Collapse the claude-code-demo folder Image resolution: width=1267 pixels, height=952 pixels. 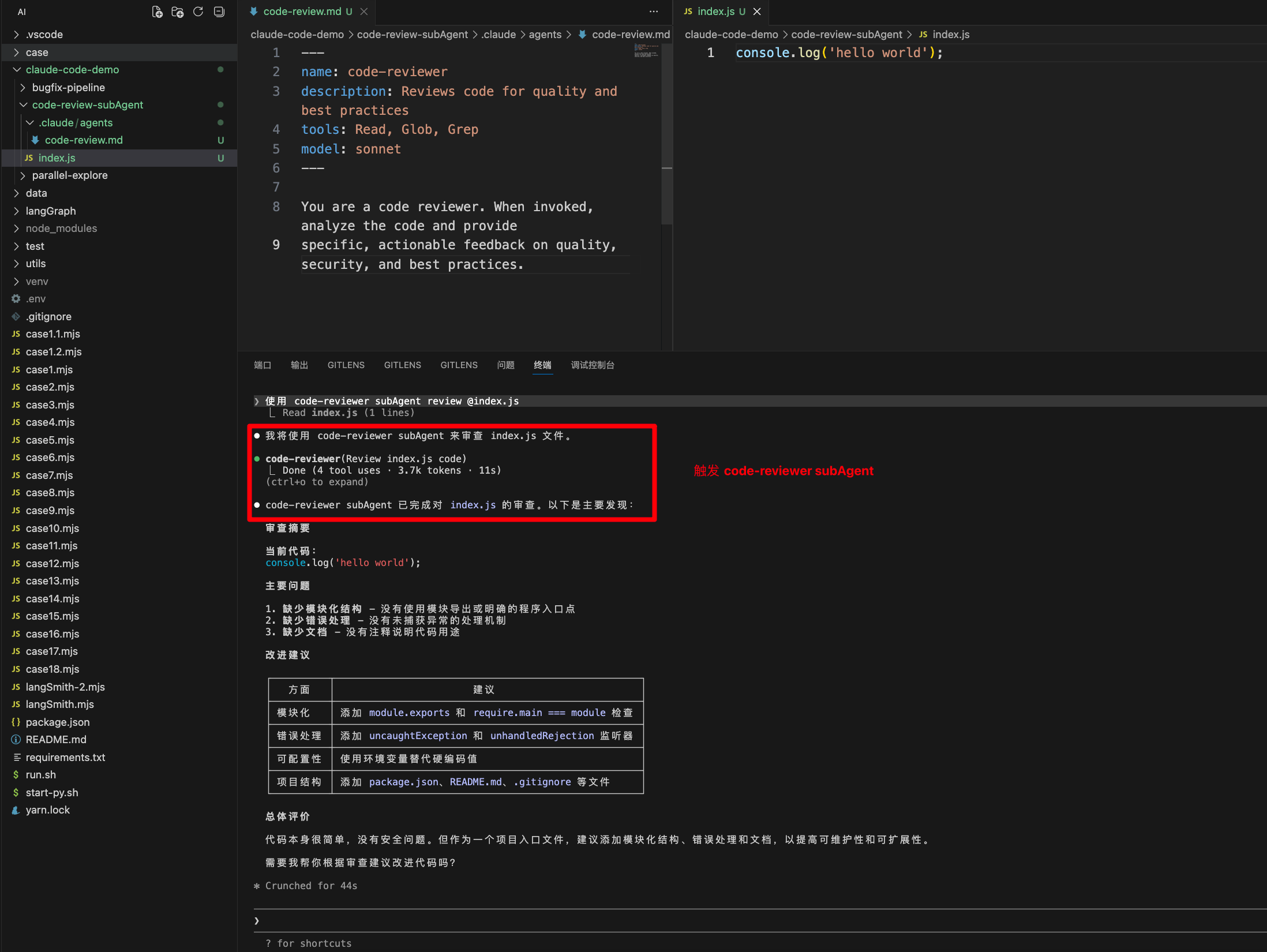pos(17,70)
